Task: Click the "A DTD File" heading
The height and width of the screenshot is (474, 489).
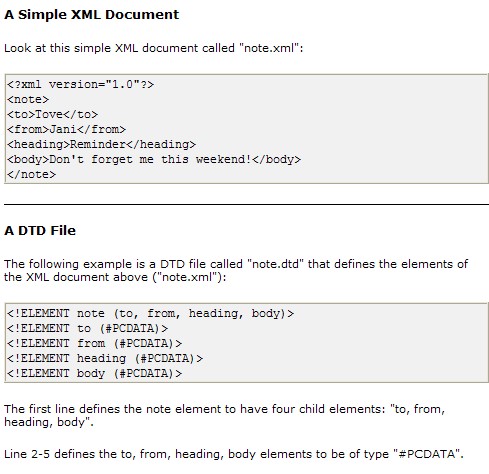Action: click(40, 231)
